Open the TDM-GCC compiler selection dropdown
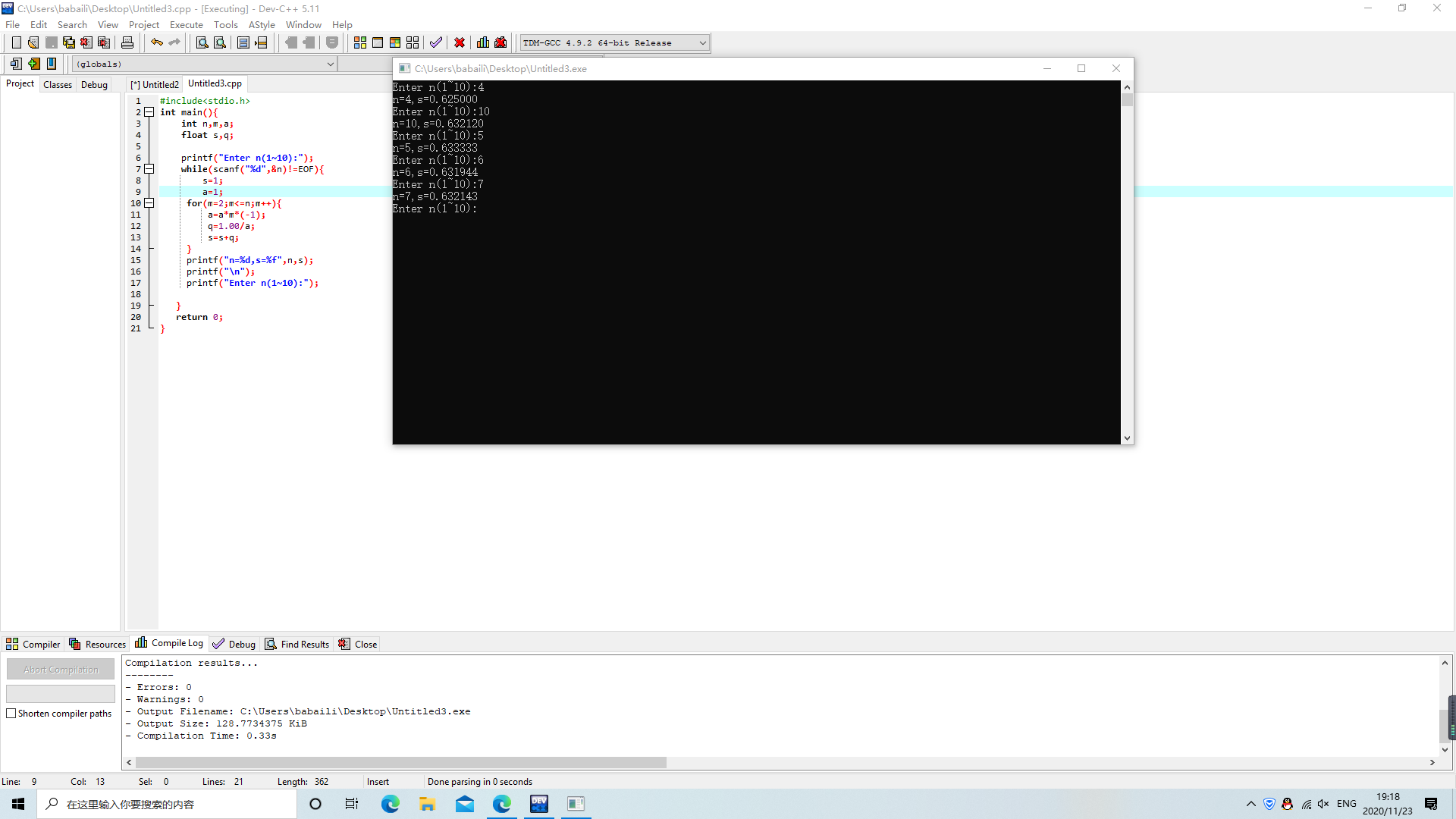Screen dimensions: 1456x819 pos(702,42)
